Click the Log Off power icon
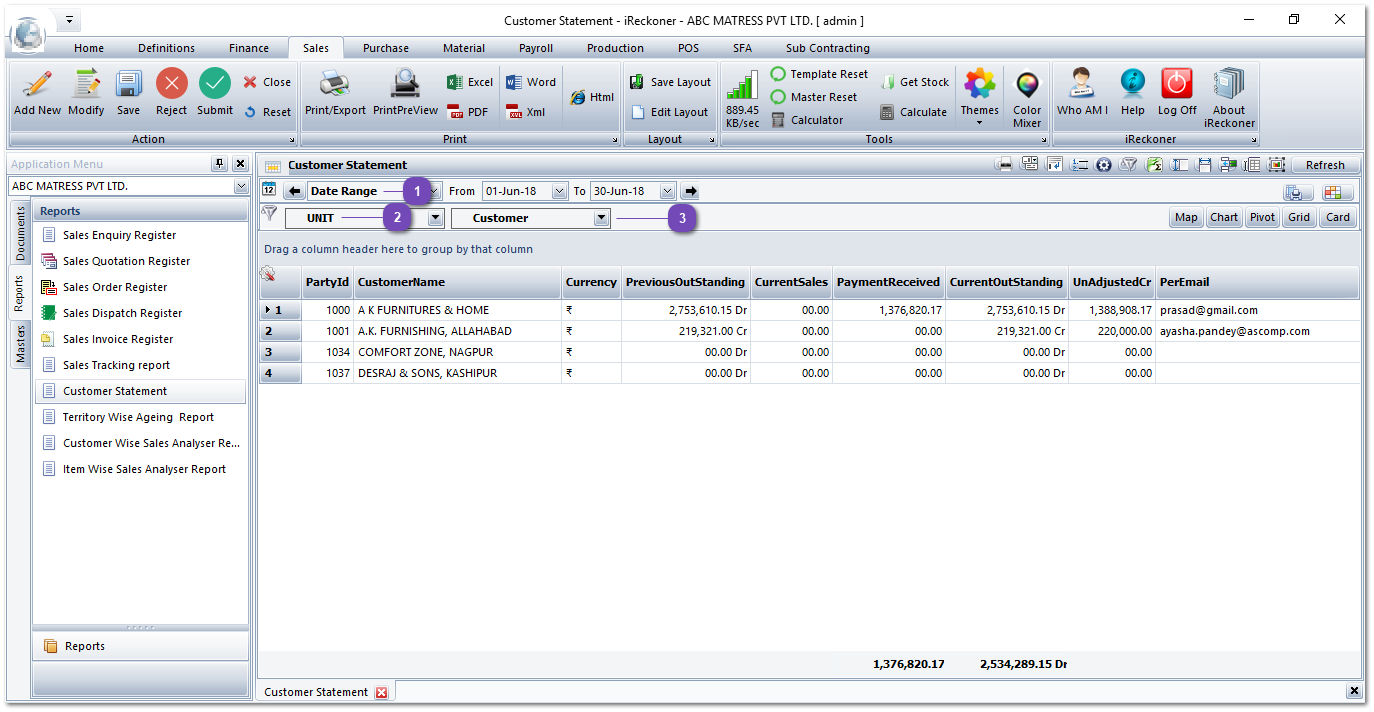1374x712 pixels. tap(1177, 85)
